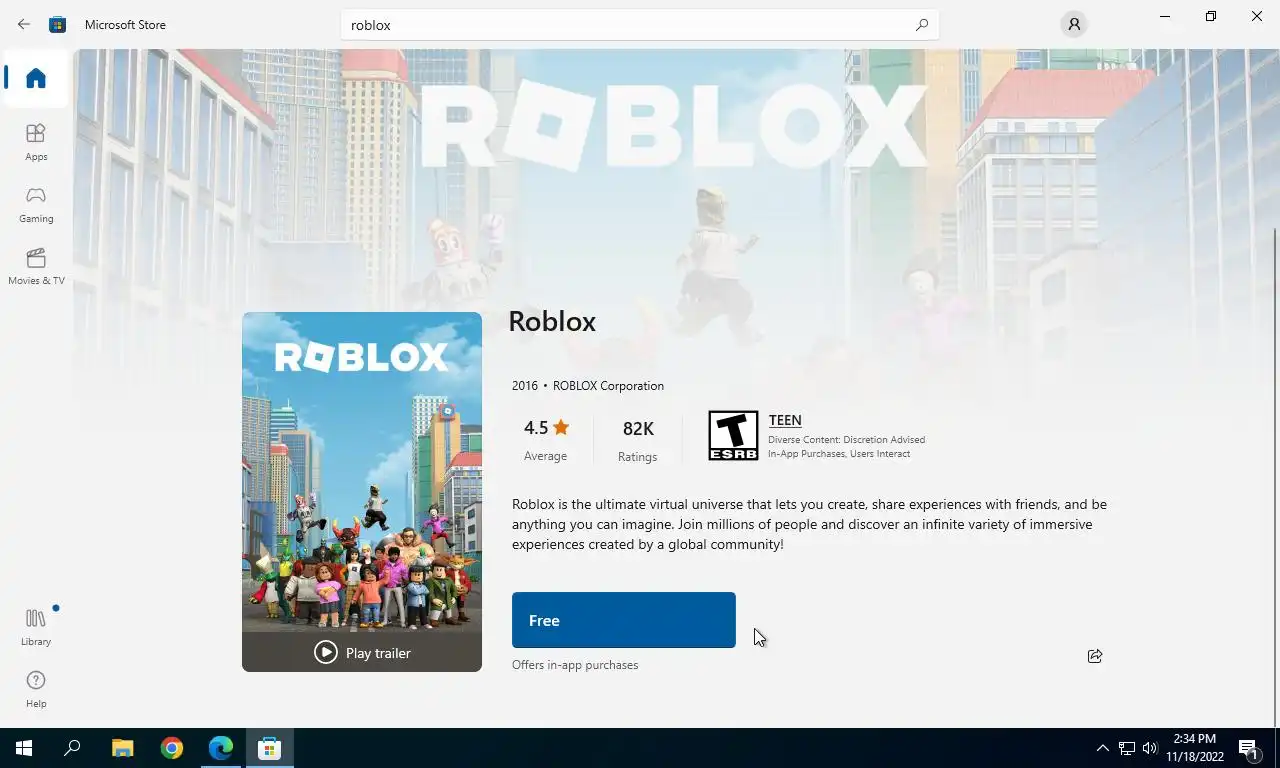
Task: Click Microsoft Store taskbar icon
Action: point(269,748)
